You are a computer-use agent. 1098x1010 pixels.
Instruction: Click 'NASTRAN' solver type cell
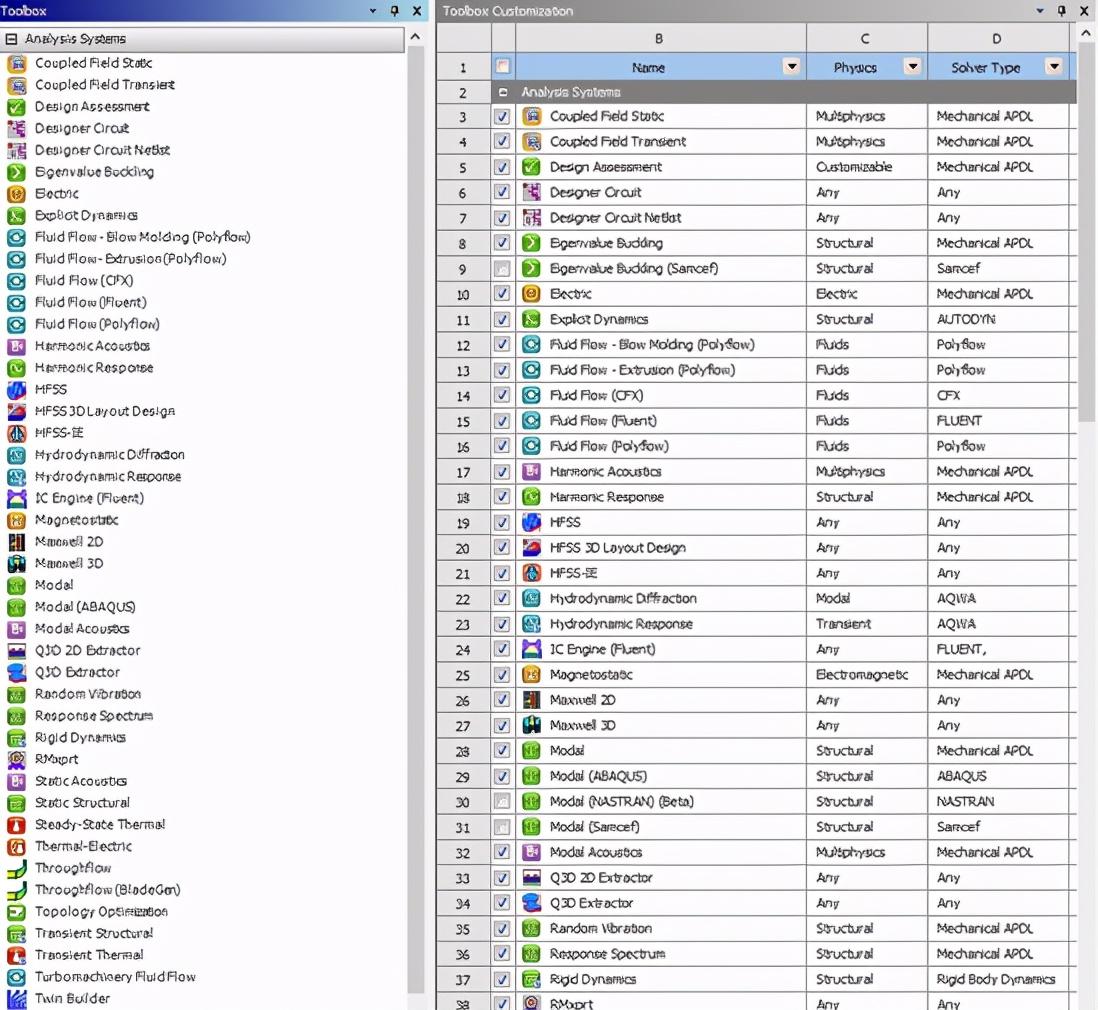click(998, 801)
